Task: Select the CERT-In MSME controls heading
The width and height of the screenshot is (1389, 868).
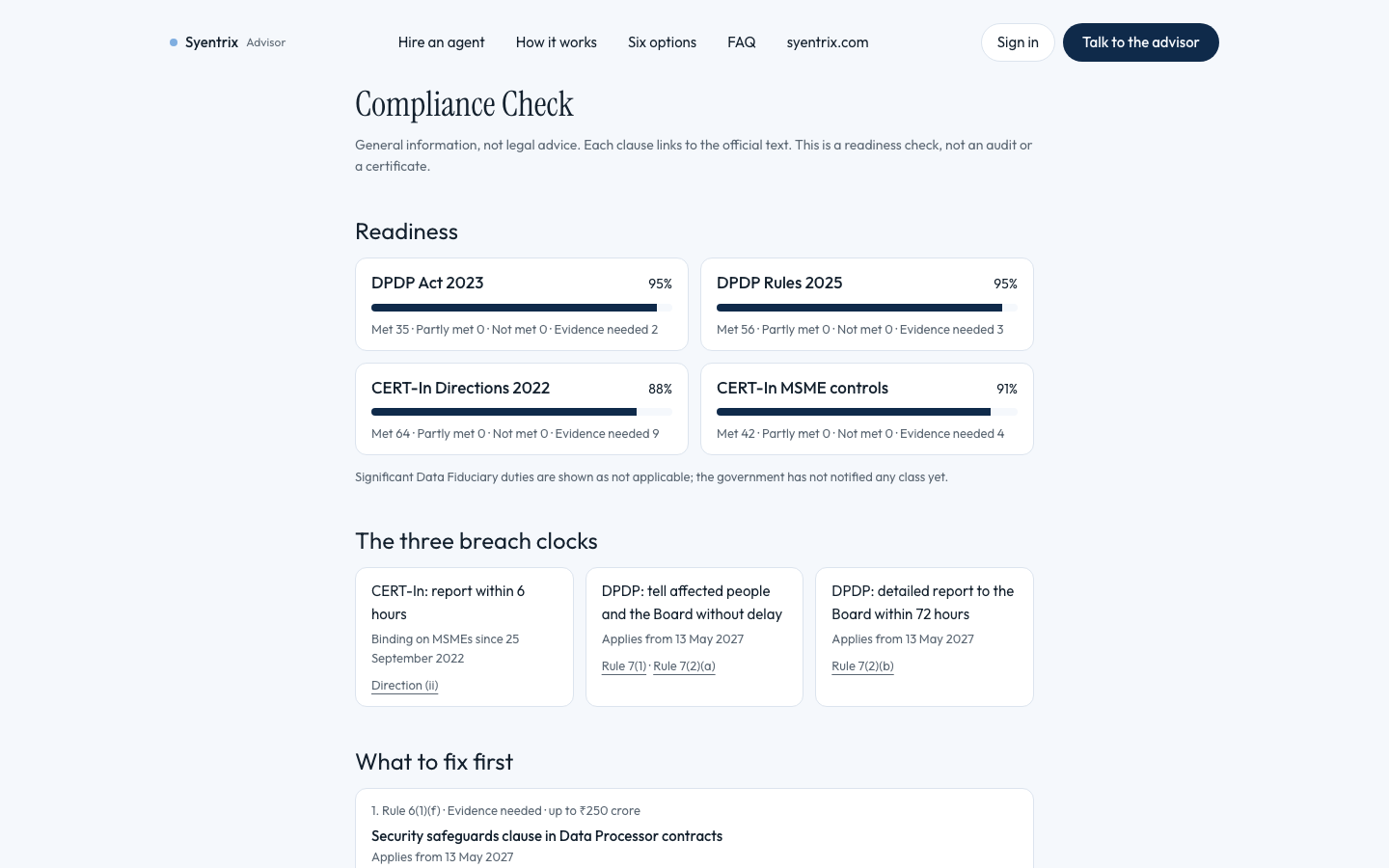Action: coord(802,388)
